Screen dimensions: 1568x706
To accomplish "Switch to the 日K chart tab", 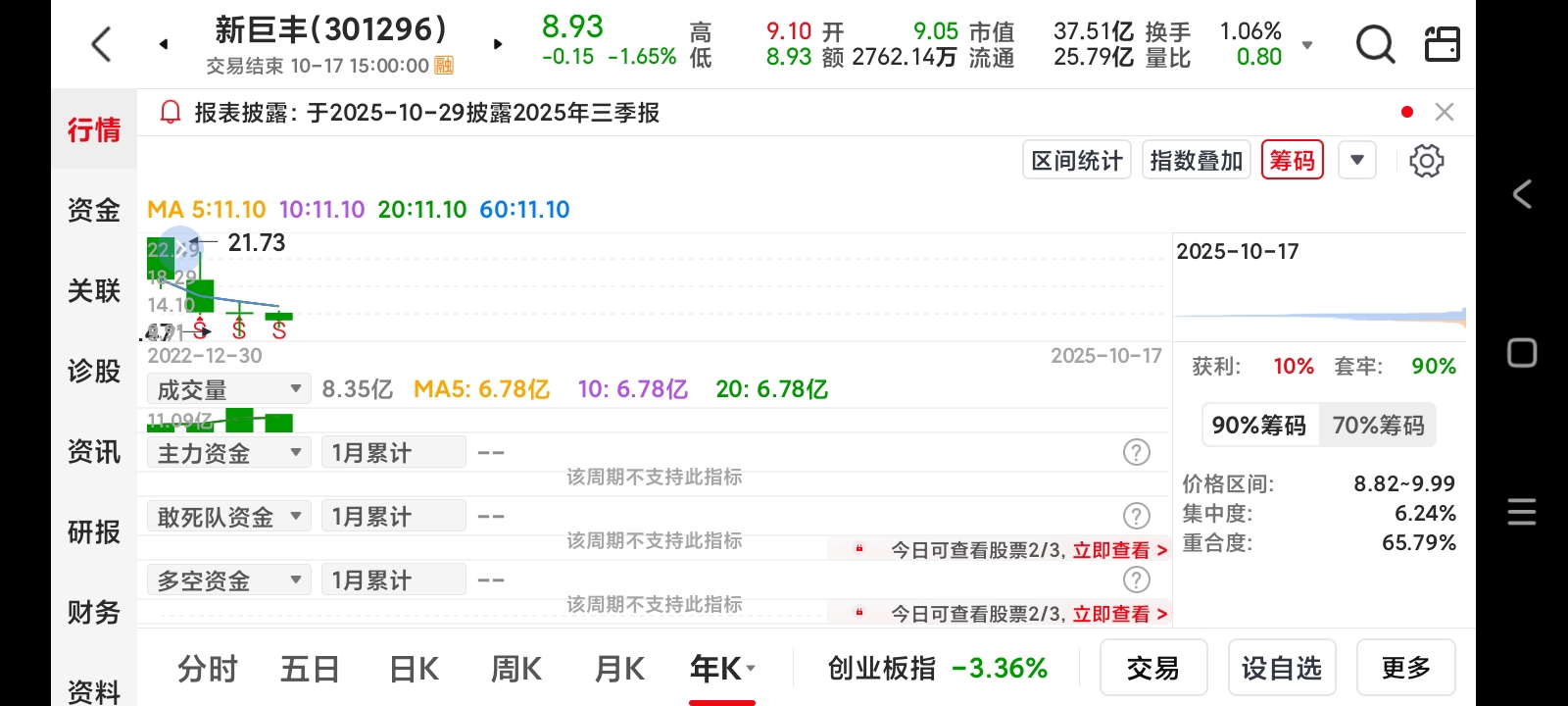I will click(414, 669).
